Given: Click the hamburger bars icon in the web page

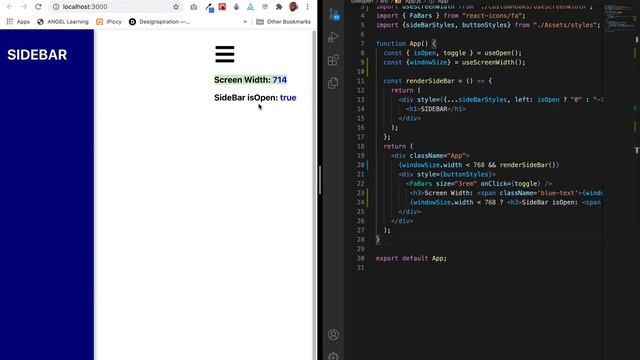Looking at the screenshot, I should (x=225, y=54).
